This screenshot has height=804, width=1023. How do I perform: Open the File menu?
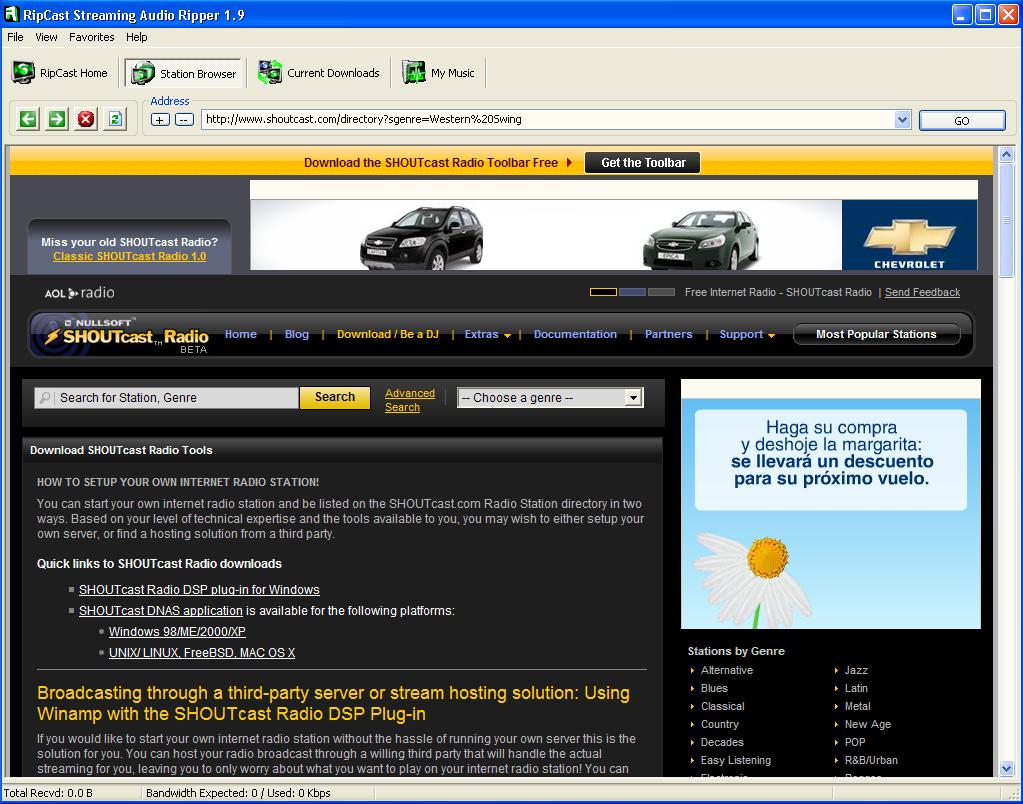pos(15,37)
